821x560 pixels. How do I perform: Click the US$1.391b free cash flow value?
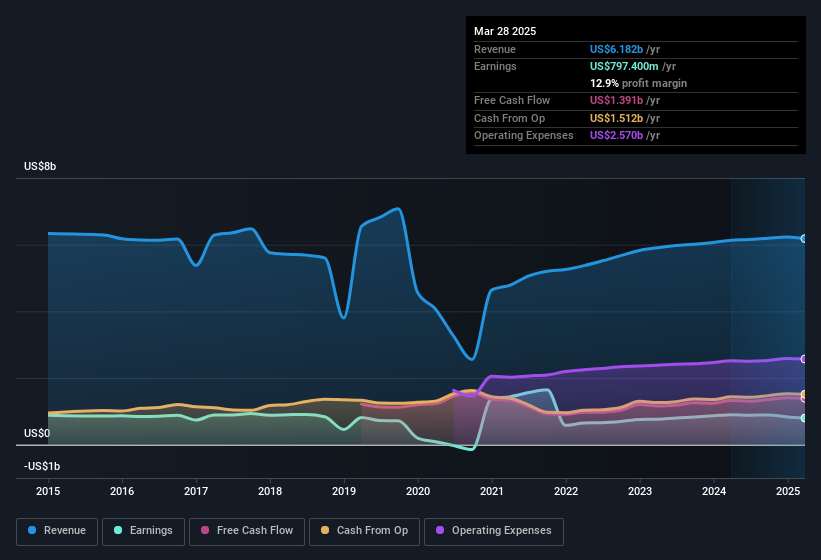tap(616, 100)
